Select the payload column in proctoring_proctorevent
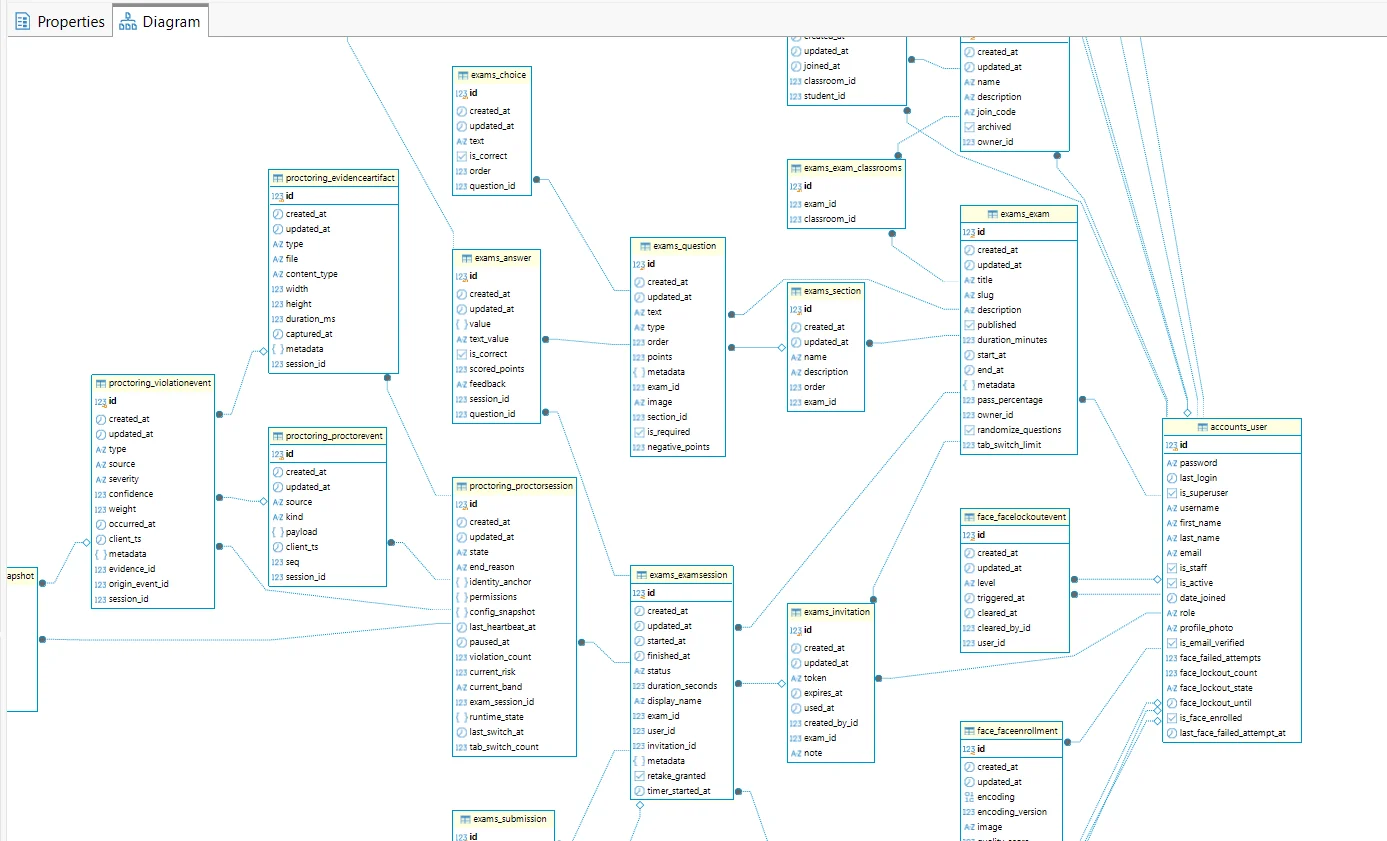1387x841 pixels. pos(327,532)
